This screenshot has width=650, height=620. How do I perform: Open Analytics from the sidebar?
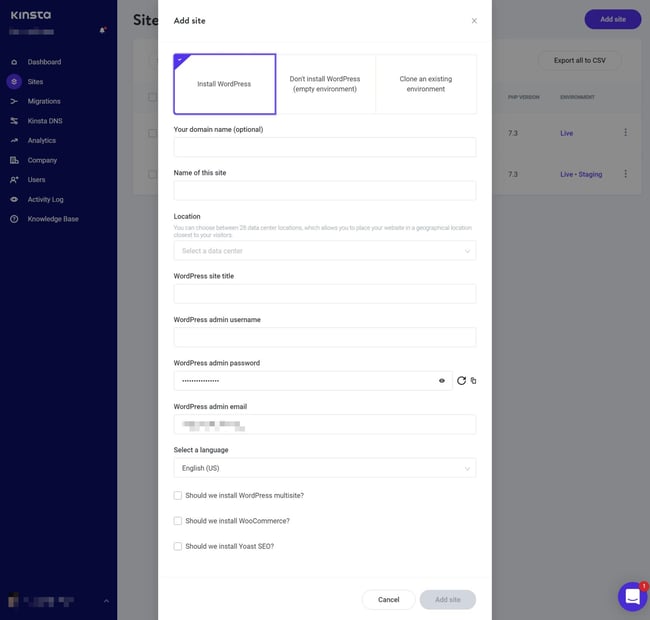click(x=42, y=141)
